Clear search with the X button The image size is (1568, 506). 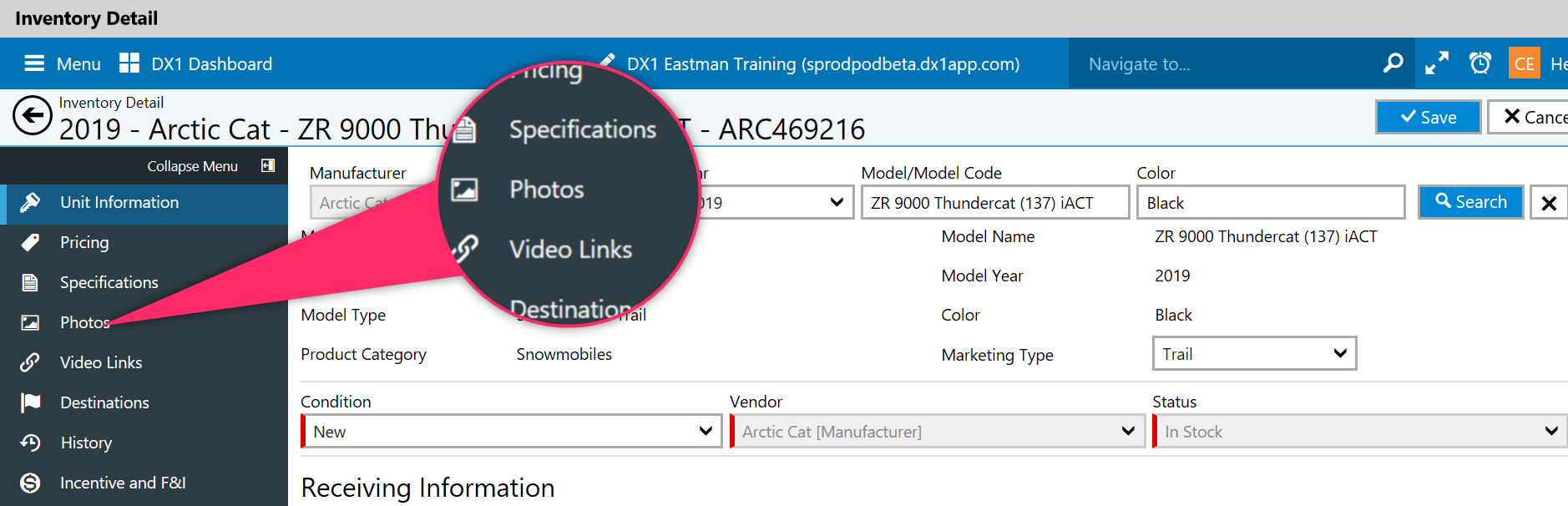(1549, 203)
